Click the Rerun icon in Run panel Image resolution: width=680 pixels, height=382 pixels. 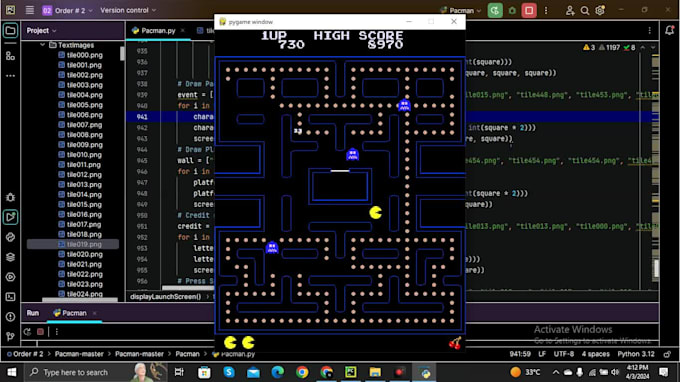pos(27,332)
